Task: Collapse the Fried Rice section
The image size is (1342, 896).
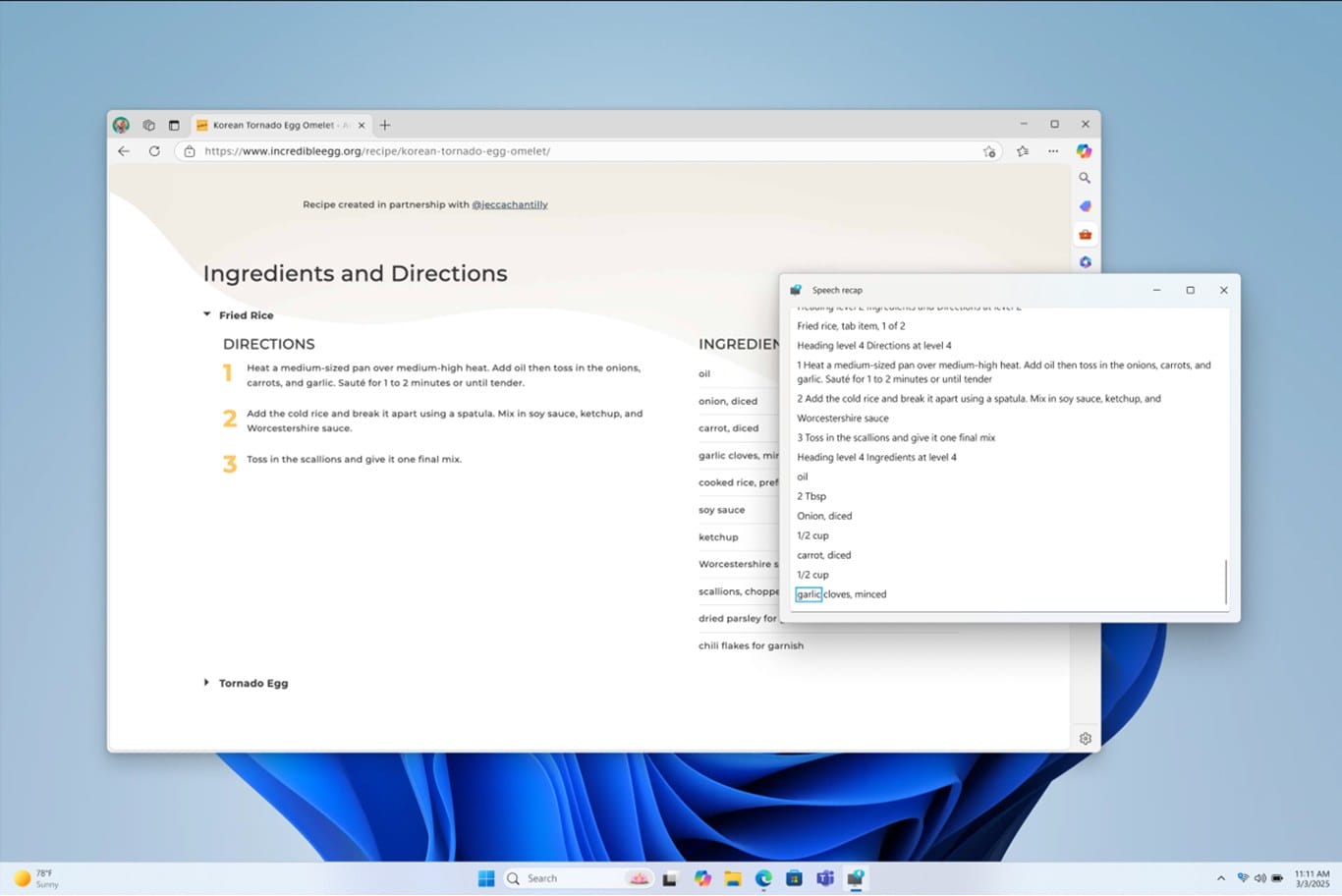Action: (x=206, y=313)
